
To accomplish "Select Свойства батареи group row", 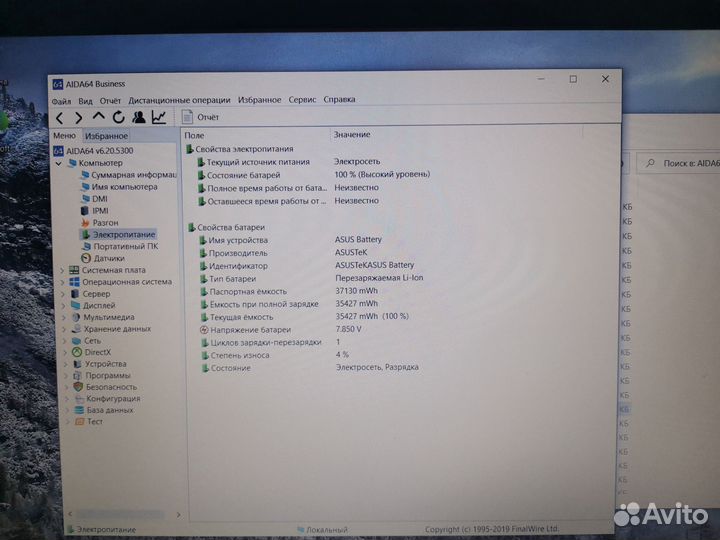I will [227, 227].
